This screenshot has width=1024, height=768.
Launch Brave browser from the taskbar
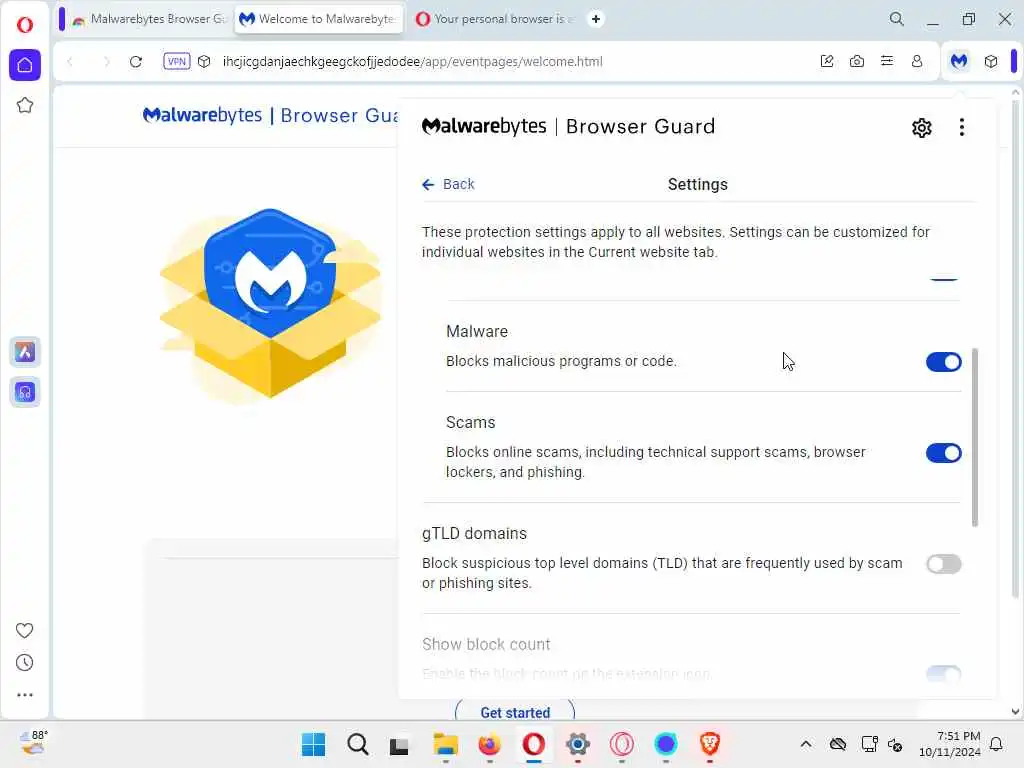(710, 744)
